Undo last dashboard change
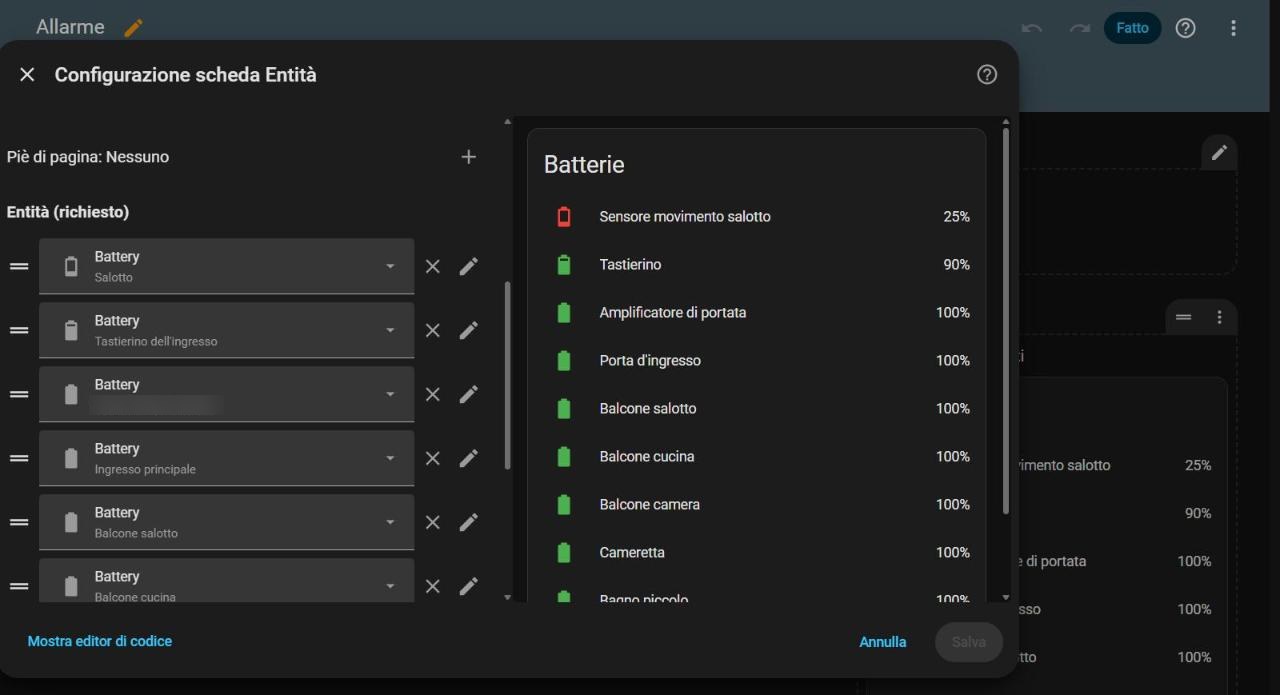Image resolution: width=1280 pixels, height=695 pixels. tap(1032, 28)
